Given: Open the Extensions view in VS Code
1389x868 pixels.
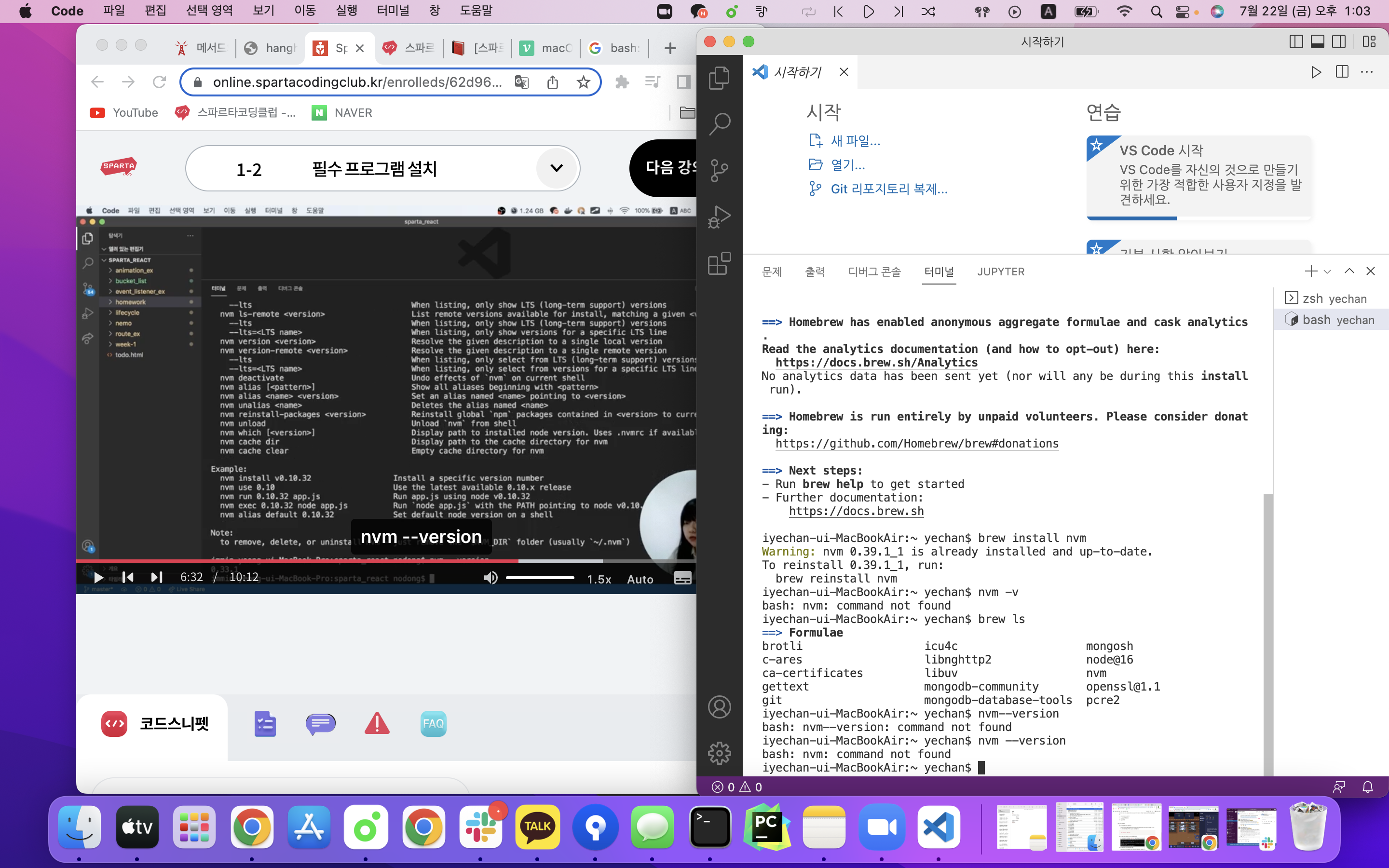Looking at the screenshot, I should (719, 263).
